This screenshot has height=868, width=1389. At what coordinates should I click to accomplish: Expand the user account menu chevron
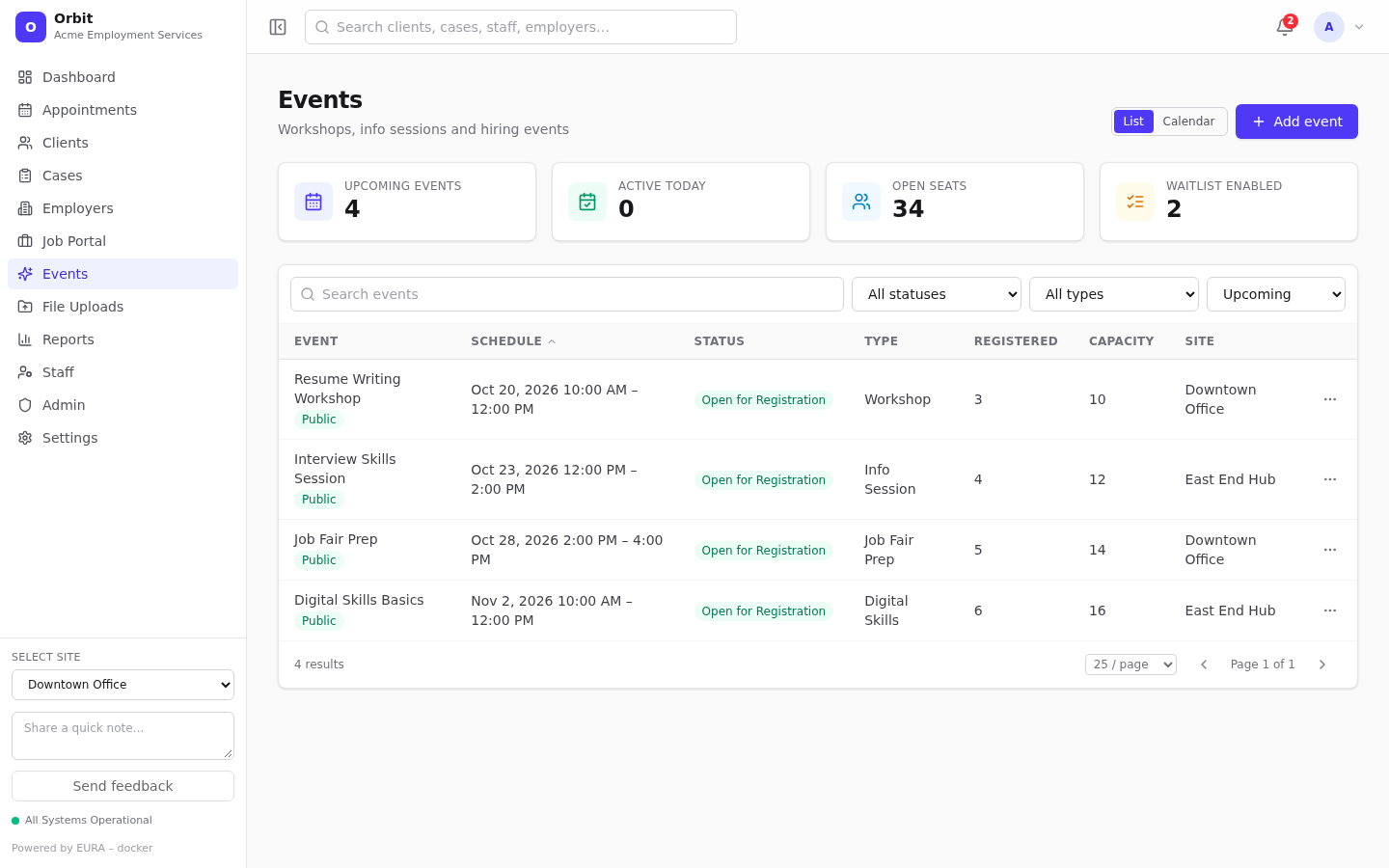(x=1359, y=27)
